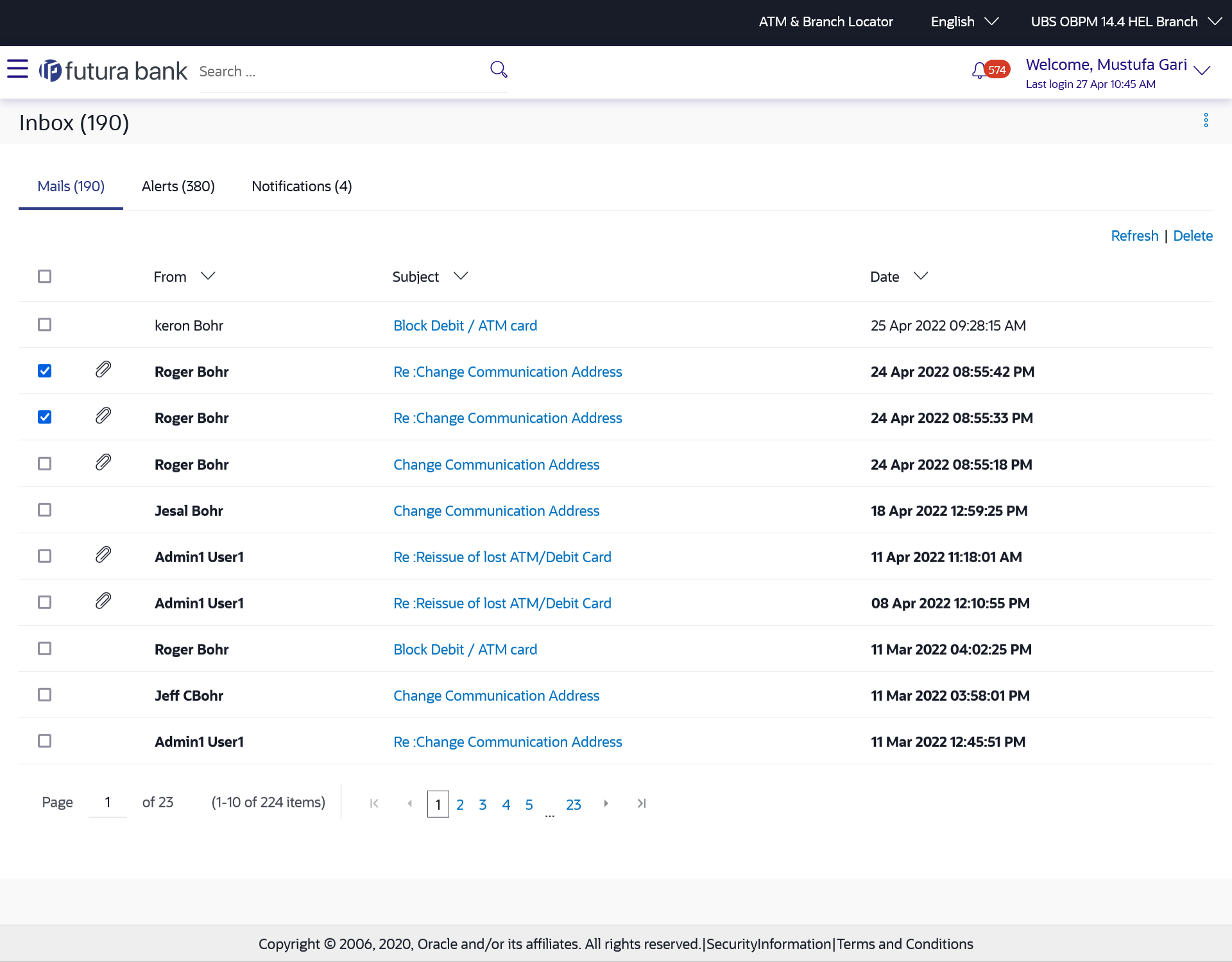This screenshot has width=1232, height=962.
Task: Jump to last page arrow
Action: point(641,803)
